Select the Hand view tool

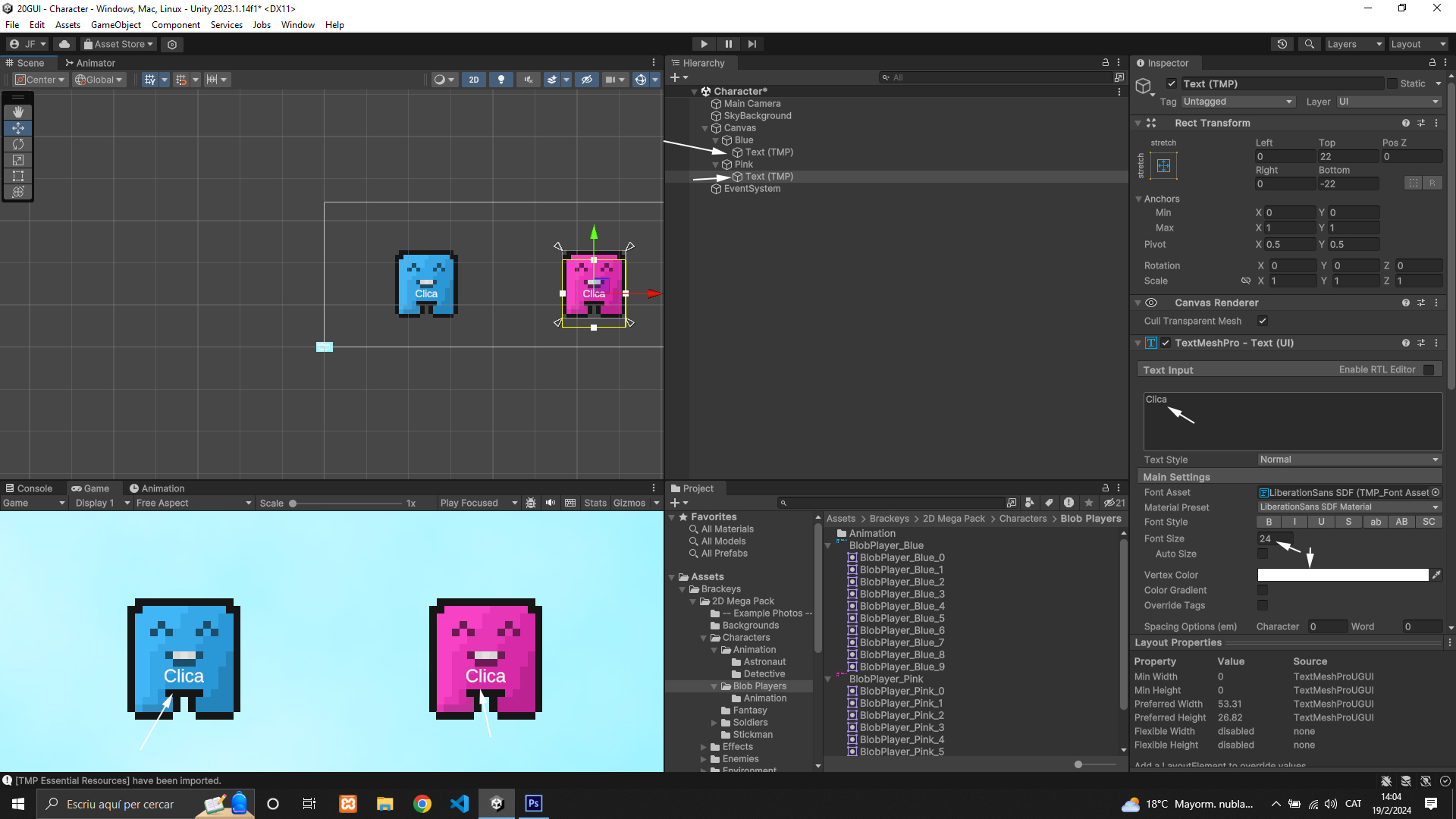point(18,112)
